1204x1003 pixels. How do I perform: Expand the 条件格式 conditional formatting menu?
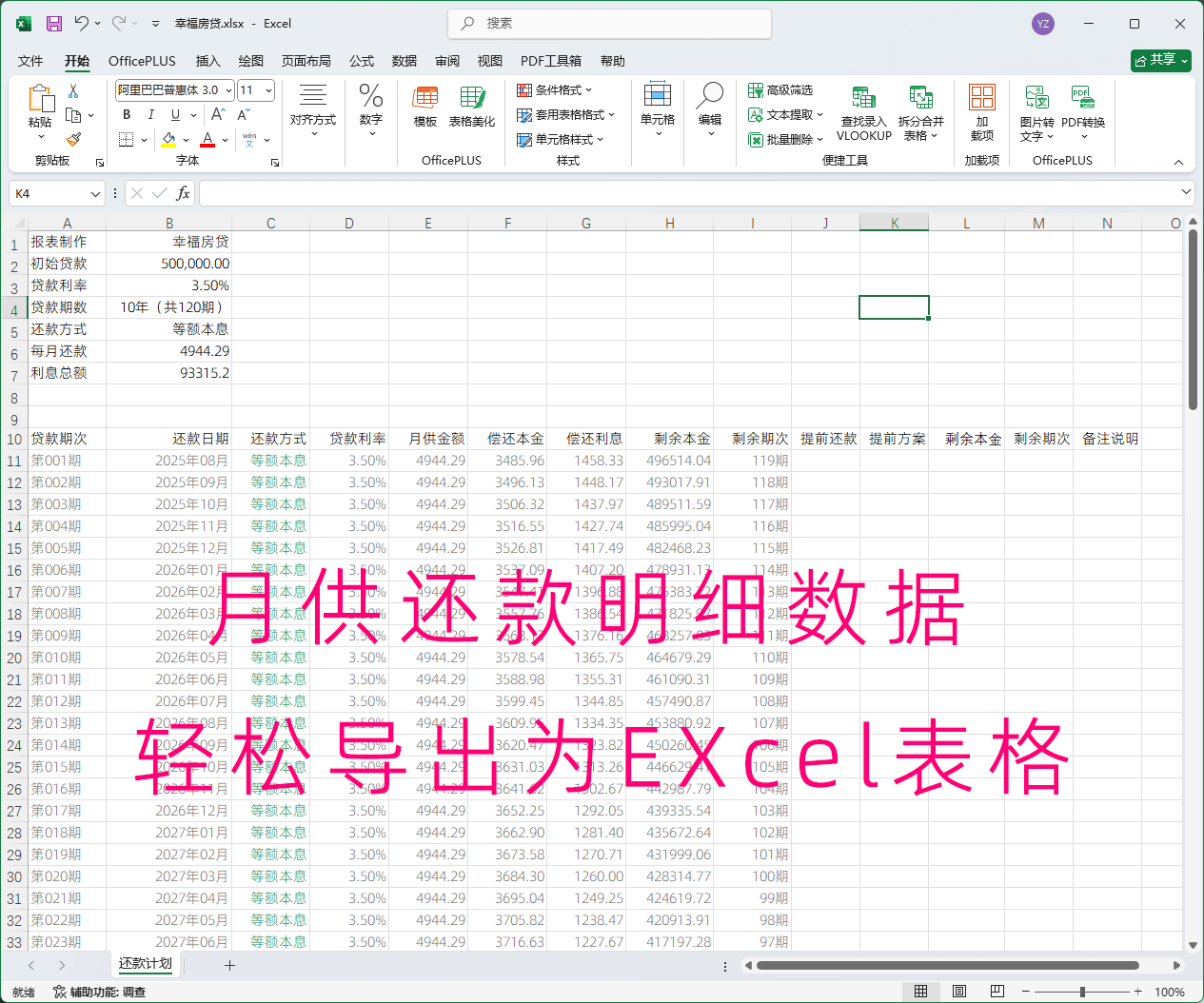click(555, 90)
